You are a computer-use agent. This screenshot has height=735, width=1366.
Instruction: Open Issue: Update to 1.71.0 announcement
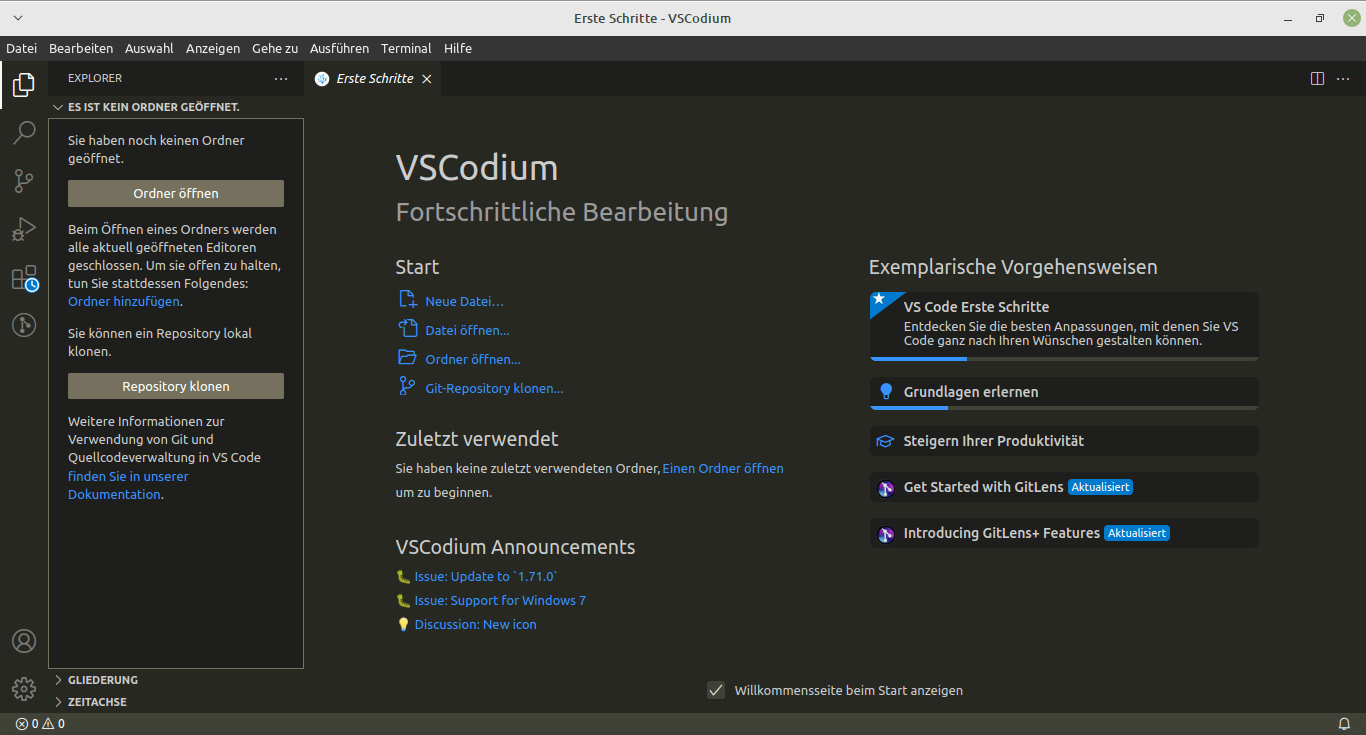pyautogui.click(x=486, y=576)
